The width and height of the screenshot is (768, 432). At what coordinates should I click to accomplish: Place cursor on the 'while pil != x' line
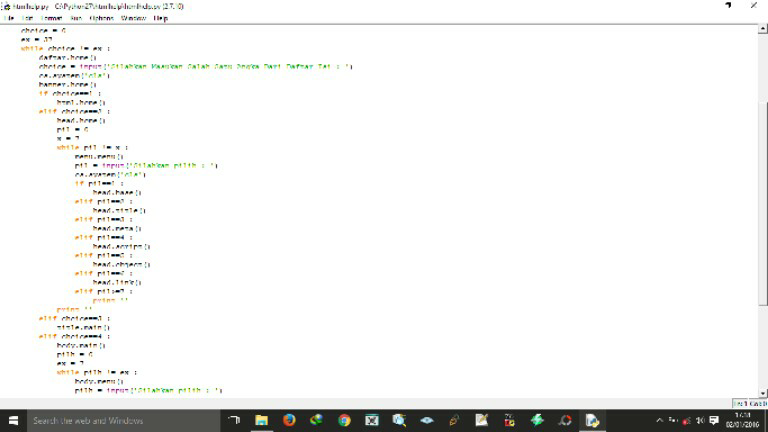click(92, 147)
